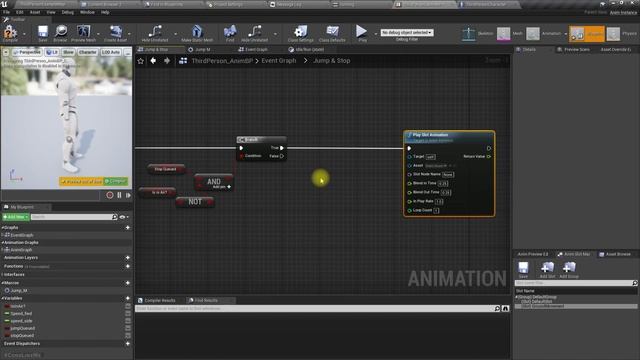Navigate forward in graph history
Image resolution: width=640 pixels, height=360 pixels.
click(x=167, y=60)
